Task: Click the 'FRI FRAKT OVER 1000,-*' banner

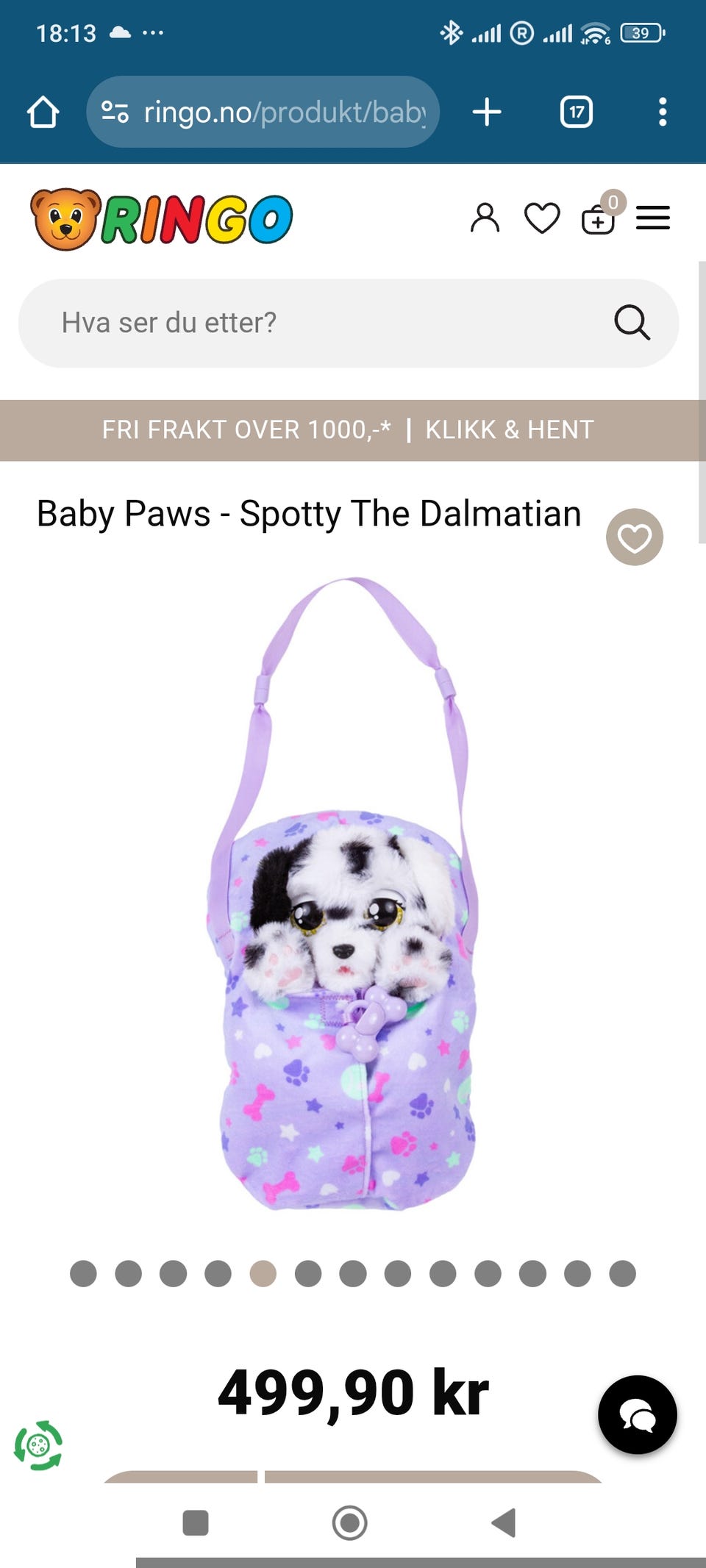Action: click(x=246, y=430)
